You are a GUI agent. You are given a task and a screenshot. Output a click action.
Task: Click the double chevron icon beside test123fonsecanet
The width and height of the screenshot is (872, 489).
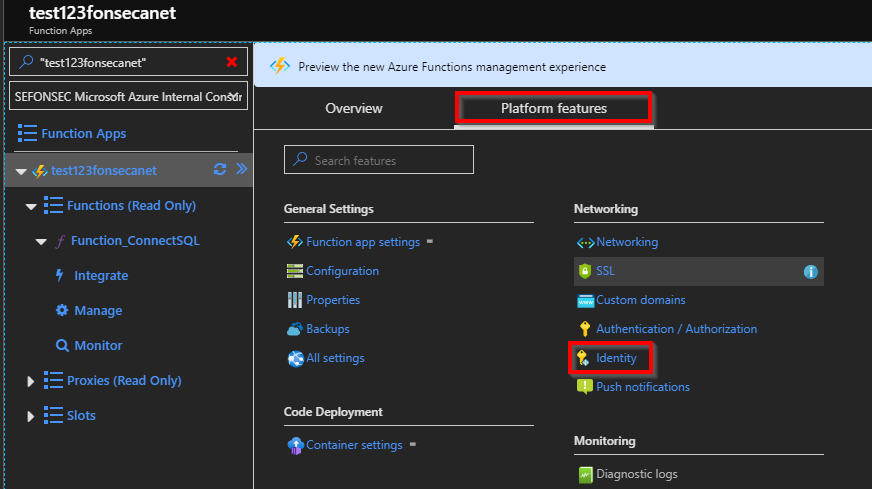[241, 170]
